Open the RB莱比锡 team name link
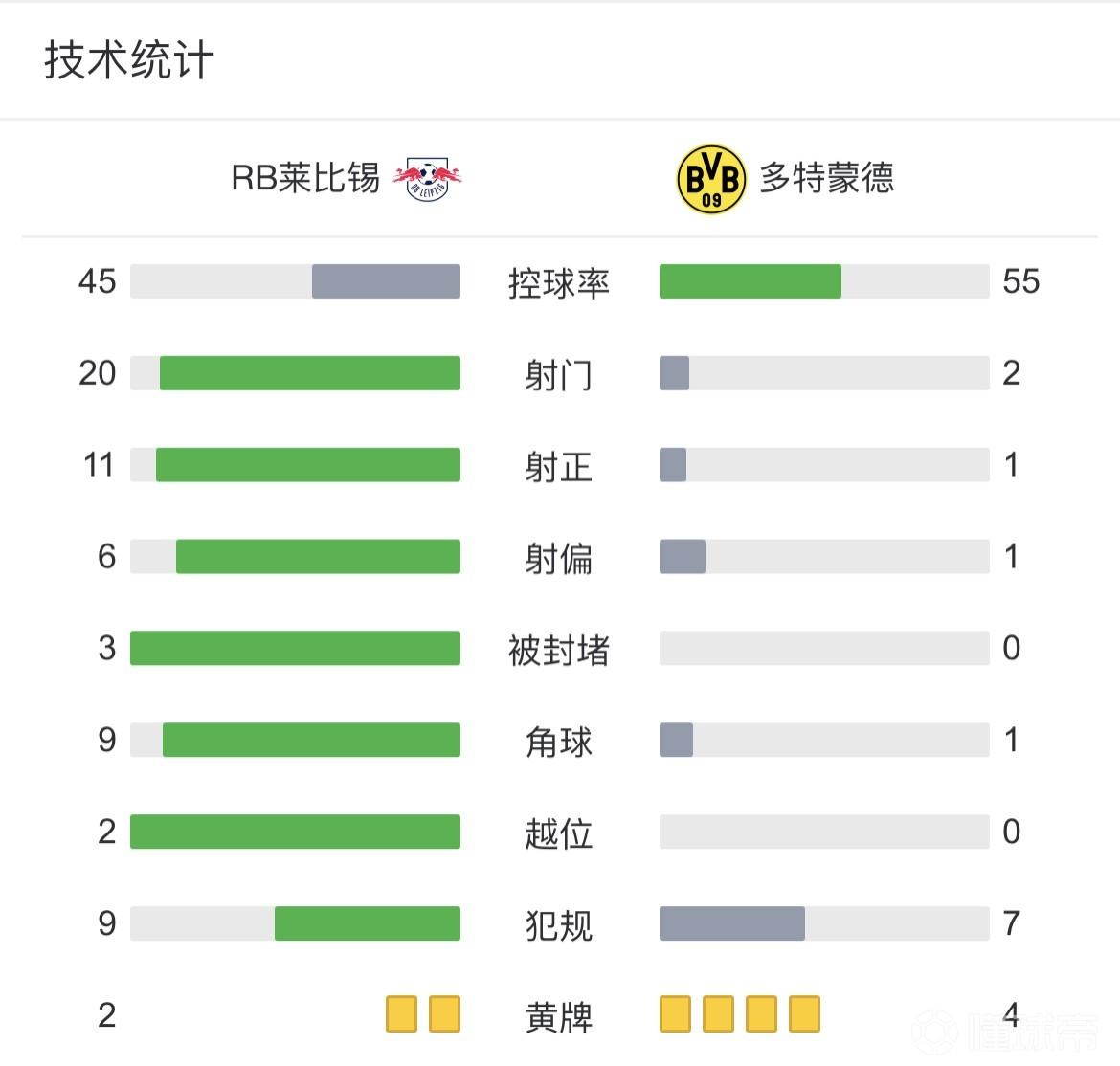1120x1066 pixels. [x=305, y=178]
